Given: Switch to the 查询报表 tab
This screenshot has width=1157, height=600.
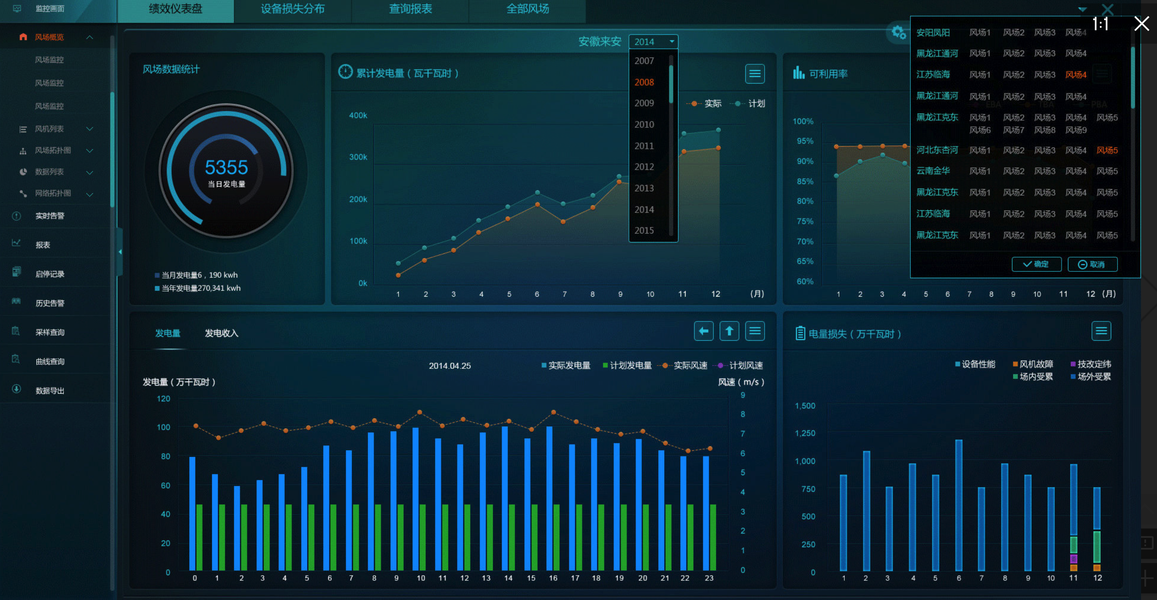Looking at the screenshot, I should pyautogui.click(x=410, y=10).
